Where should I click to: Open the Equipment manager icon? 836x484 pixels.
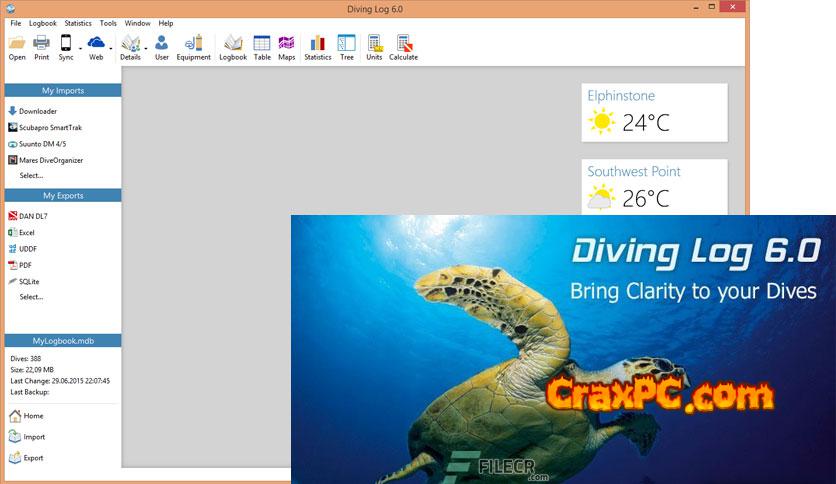194,47
